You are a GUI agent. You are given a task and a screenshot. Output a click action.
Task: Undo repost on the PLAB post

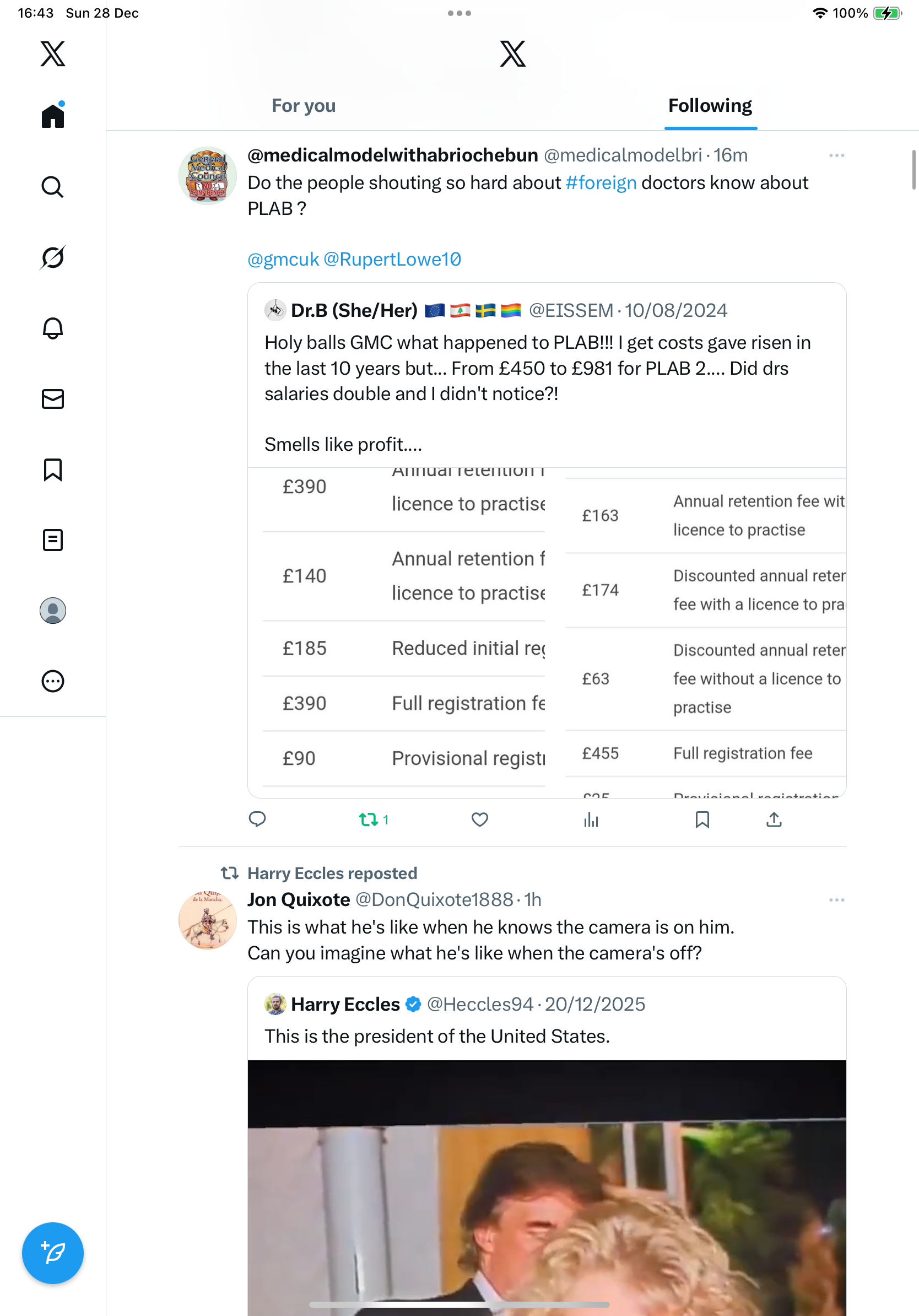tap(369, 819)
